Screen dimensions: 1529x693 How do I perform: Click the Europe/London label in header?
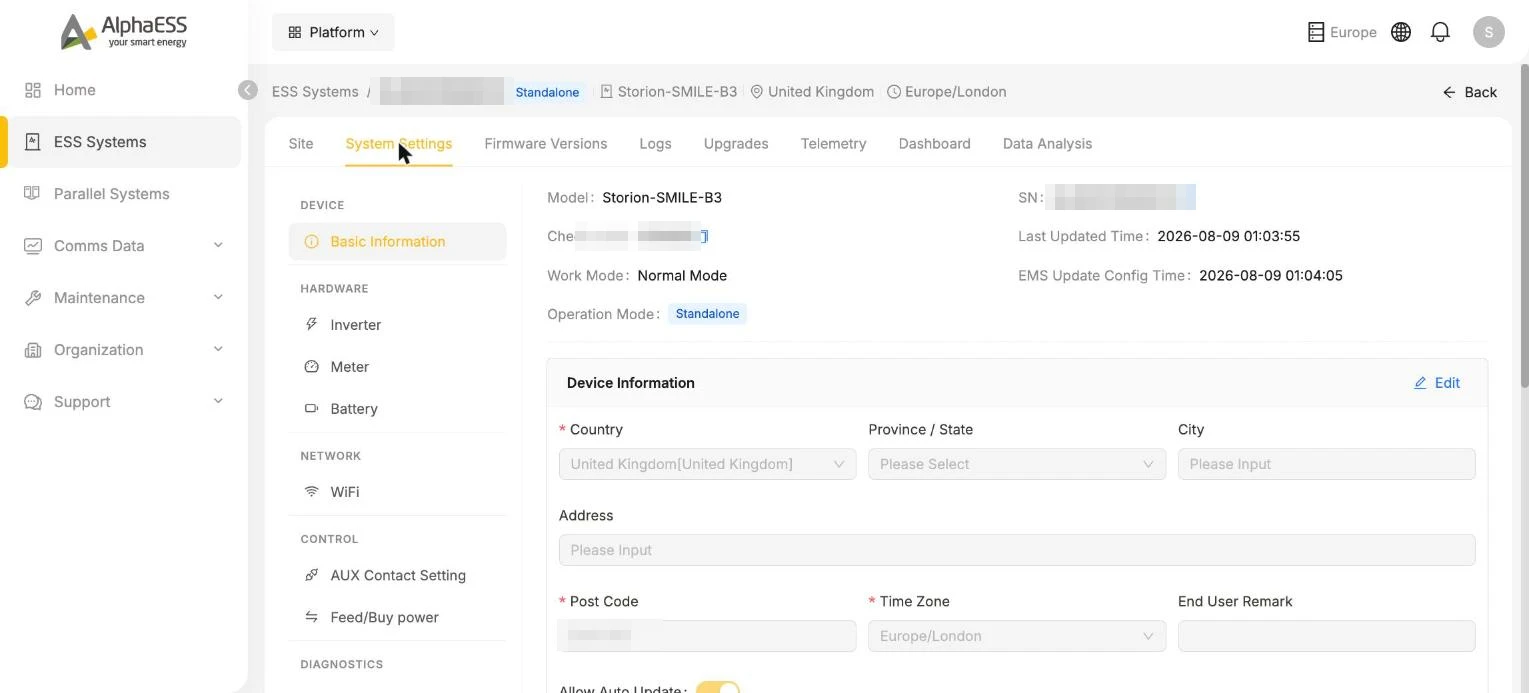tap(955, 92)
